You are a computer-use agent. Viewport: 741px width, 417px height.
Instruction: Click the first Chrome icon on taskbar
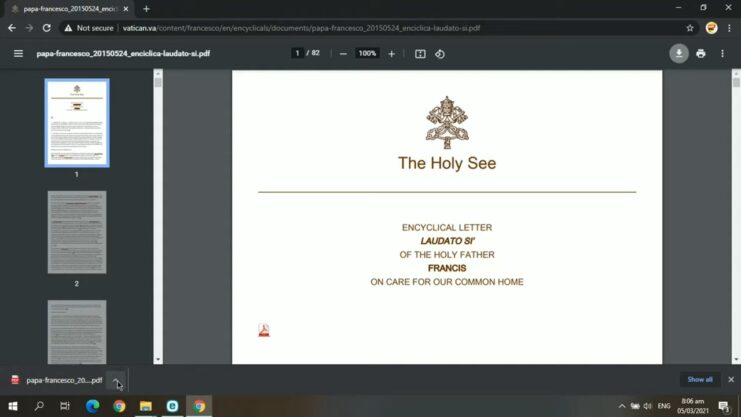click(x=119, y=406)
